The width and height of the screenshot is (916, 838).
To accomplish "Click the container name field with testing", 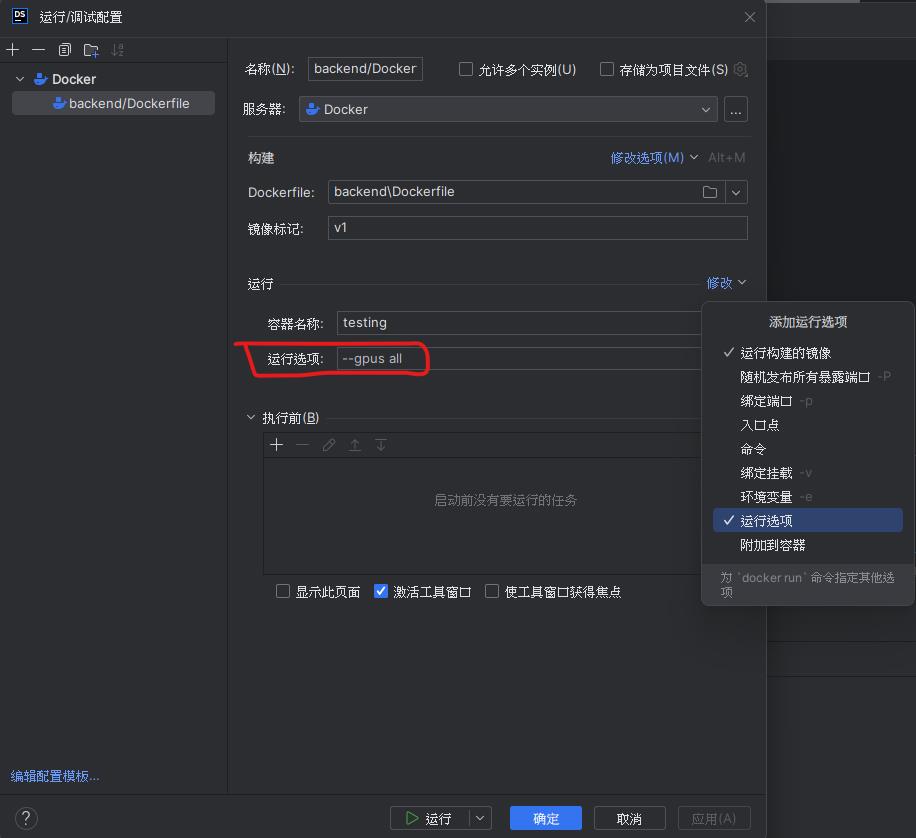I will point(519,323).
